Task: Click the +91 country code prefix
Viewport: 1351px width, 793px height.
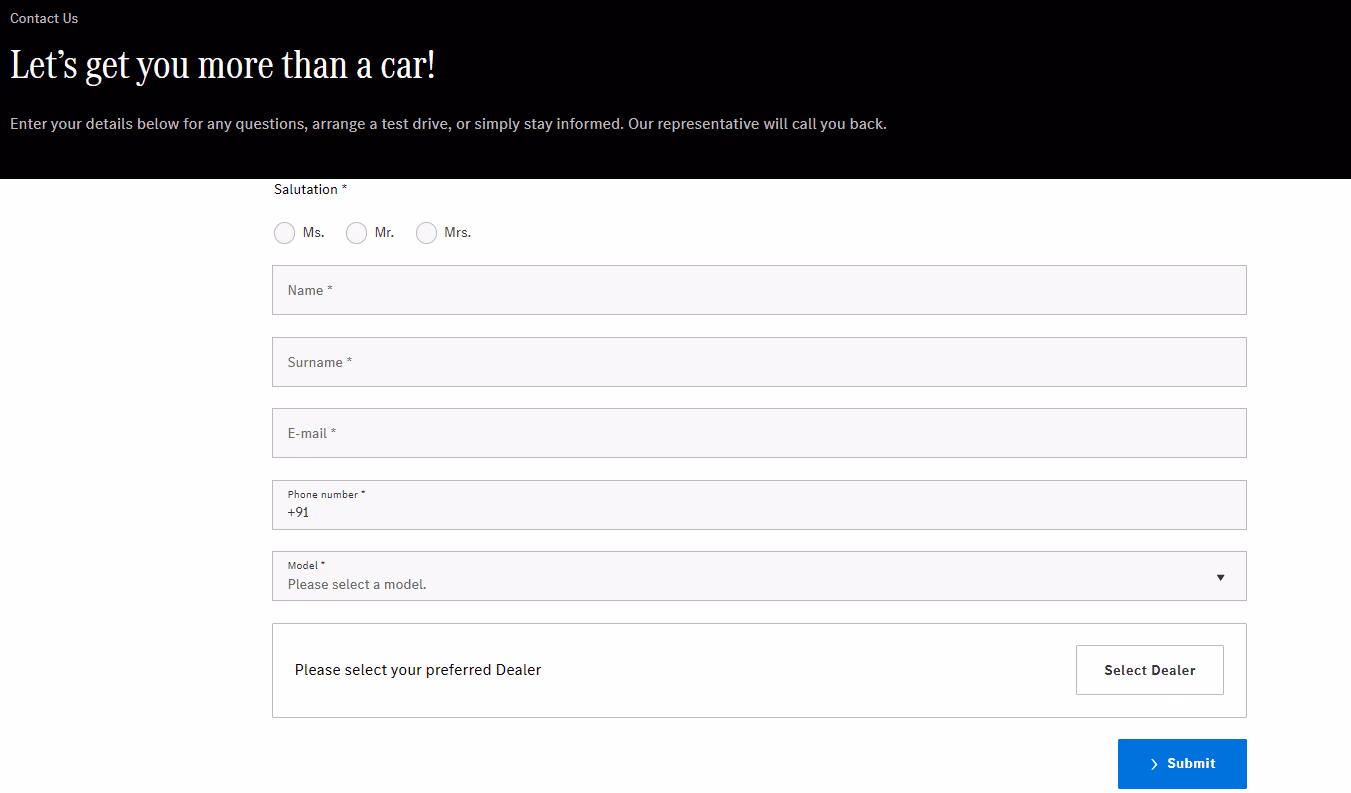Action: coord(298,512)
